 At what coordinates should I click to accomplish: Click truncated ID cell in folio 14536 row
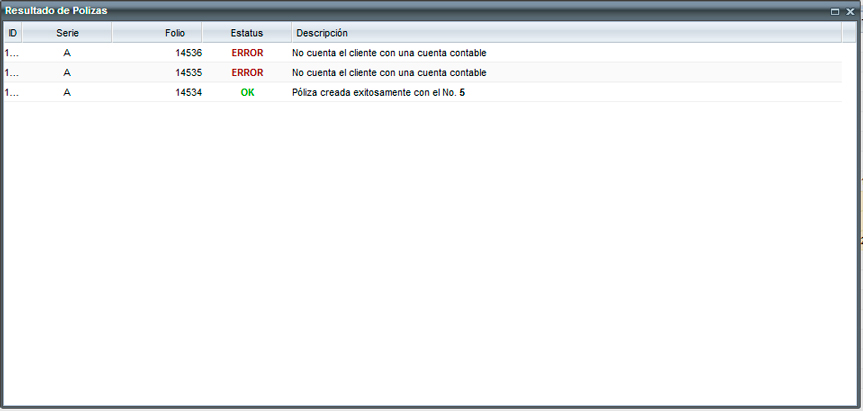(x=13, y=53)
